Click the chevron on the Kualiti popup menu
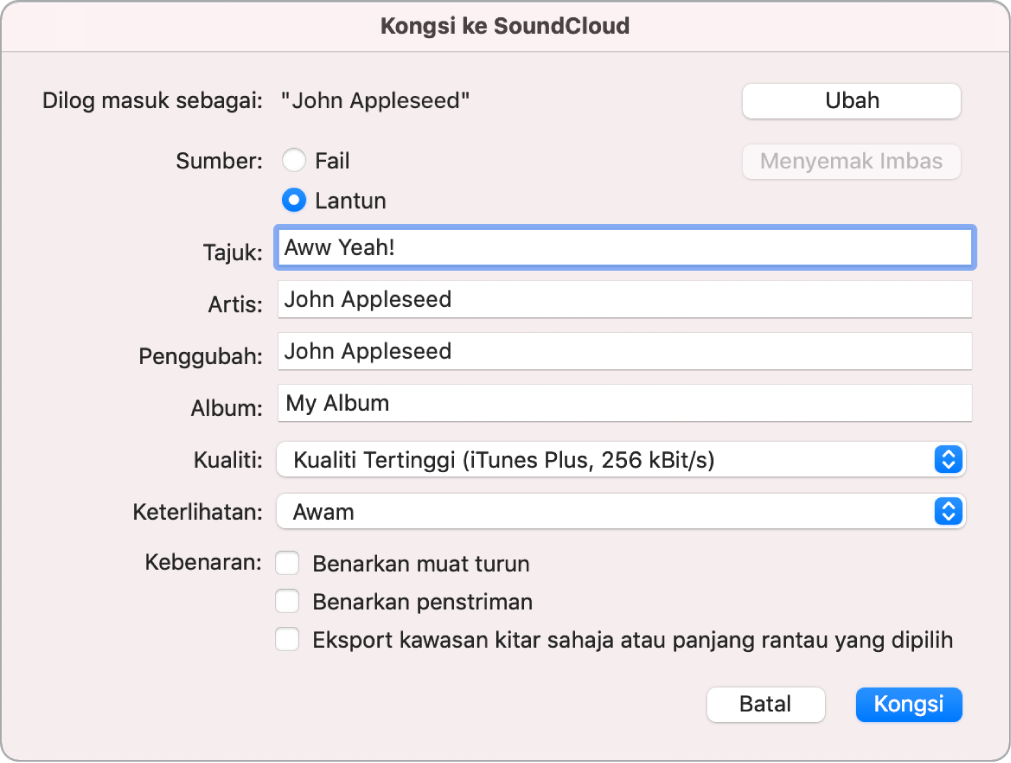Image resolution: width=1011 pixels, height=763 pixels. [x=950, y=459]
